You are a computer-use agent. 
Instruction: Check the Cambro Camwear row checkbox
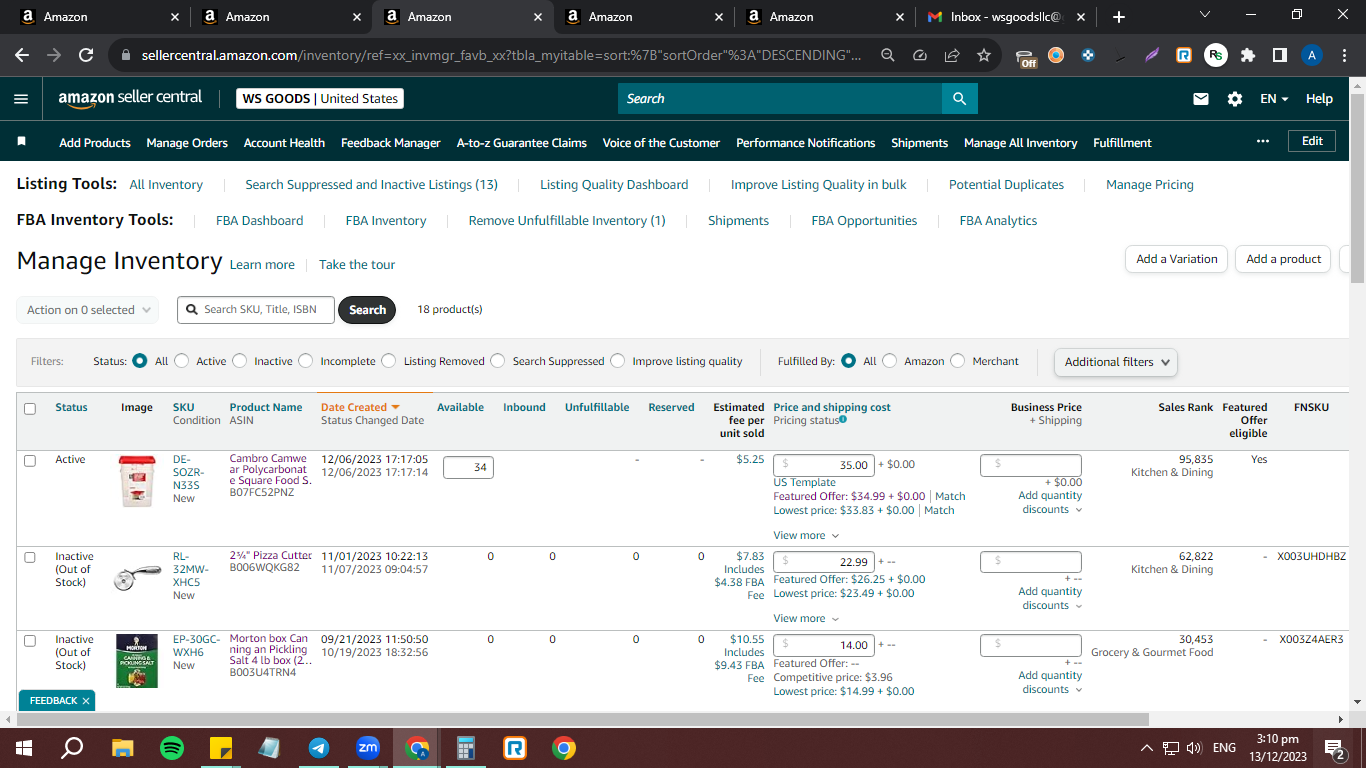click(x=30, y=461)
